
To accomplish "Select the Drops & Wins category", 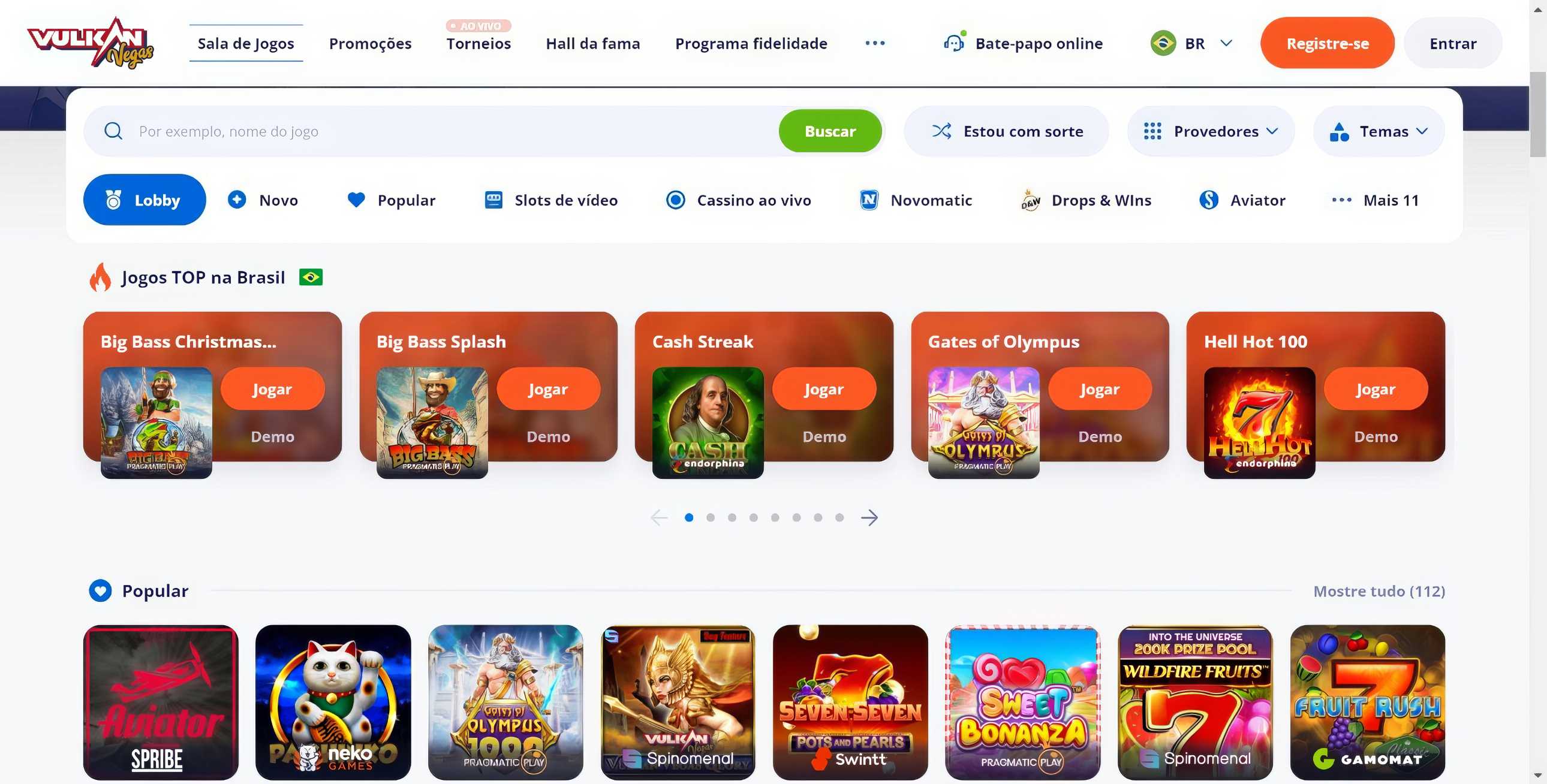I will [1086, 200].
